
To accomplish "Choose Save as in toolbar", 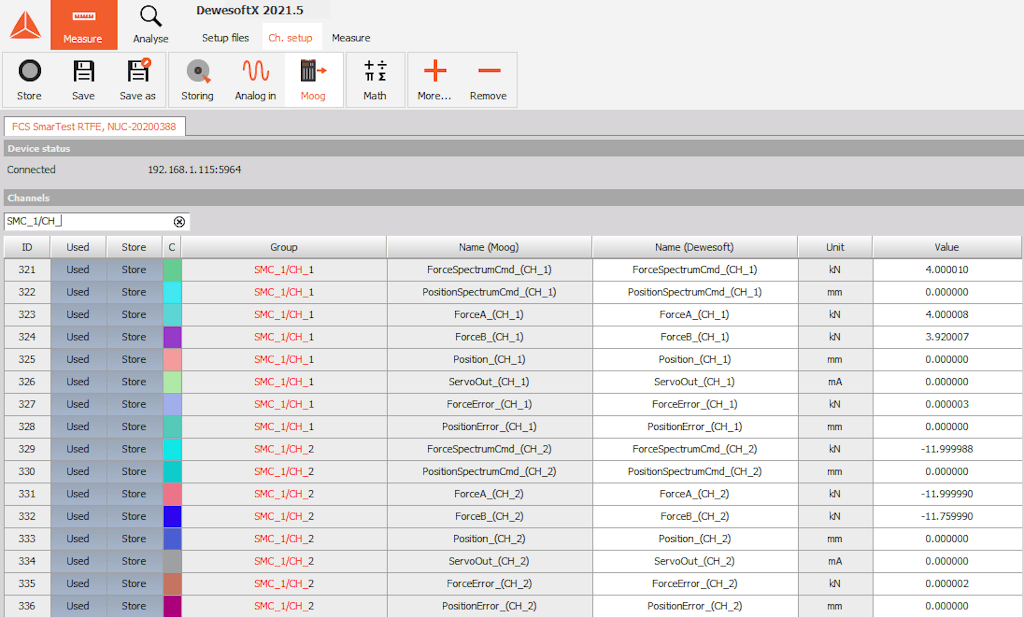I will point(138,80).
